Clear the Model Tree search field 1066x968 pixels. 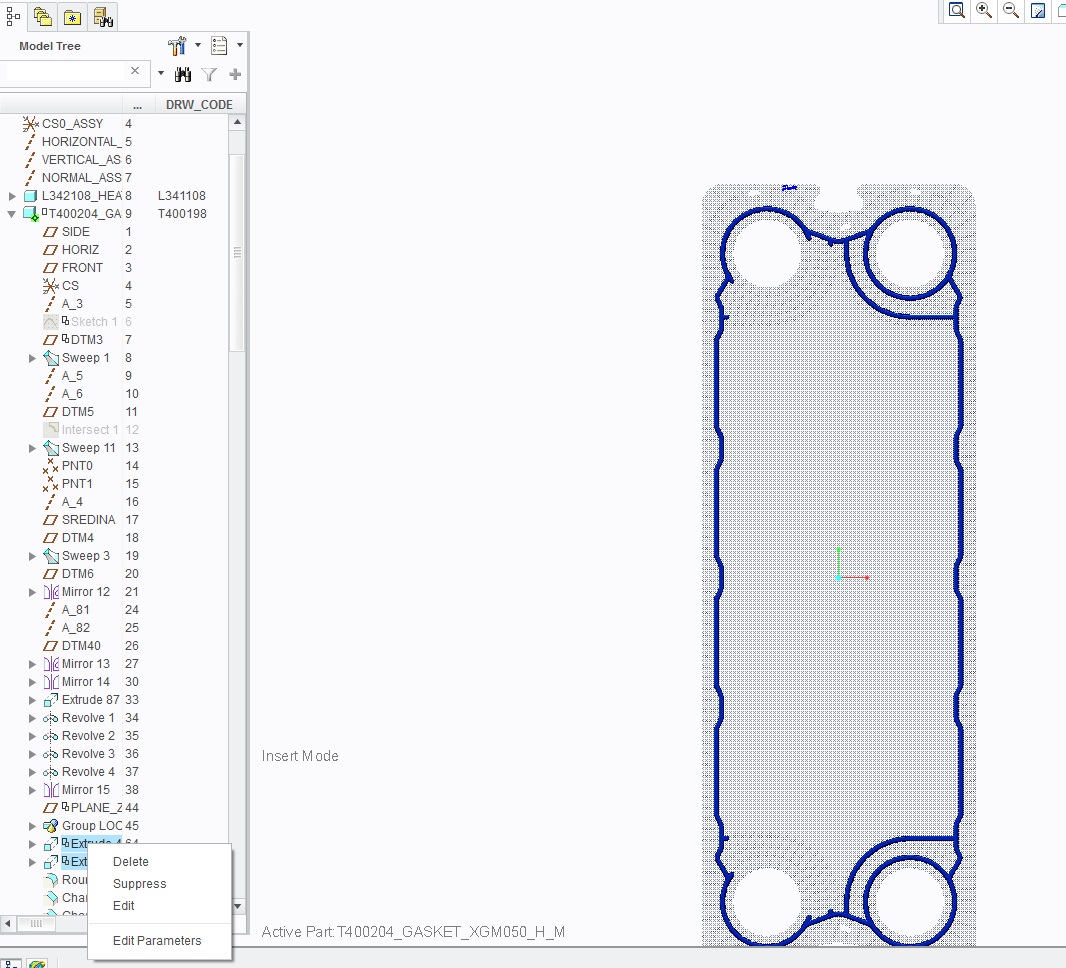[x=135, y=71]
